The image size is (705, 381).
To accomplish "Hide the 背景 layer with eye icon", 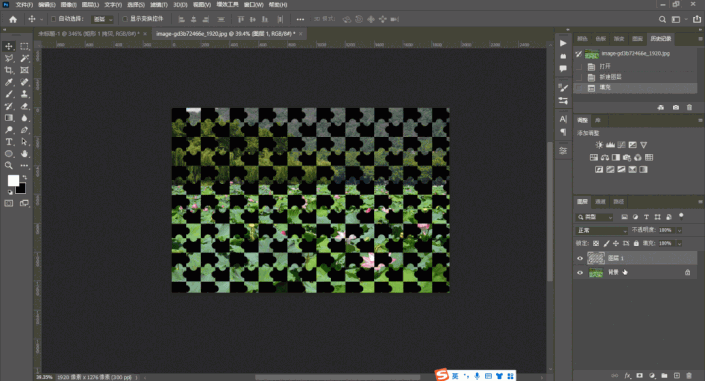I will pos(580,273).
